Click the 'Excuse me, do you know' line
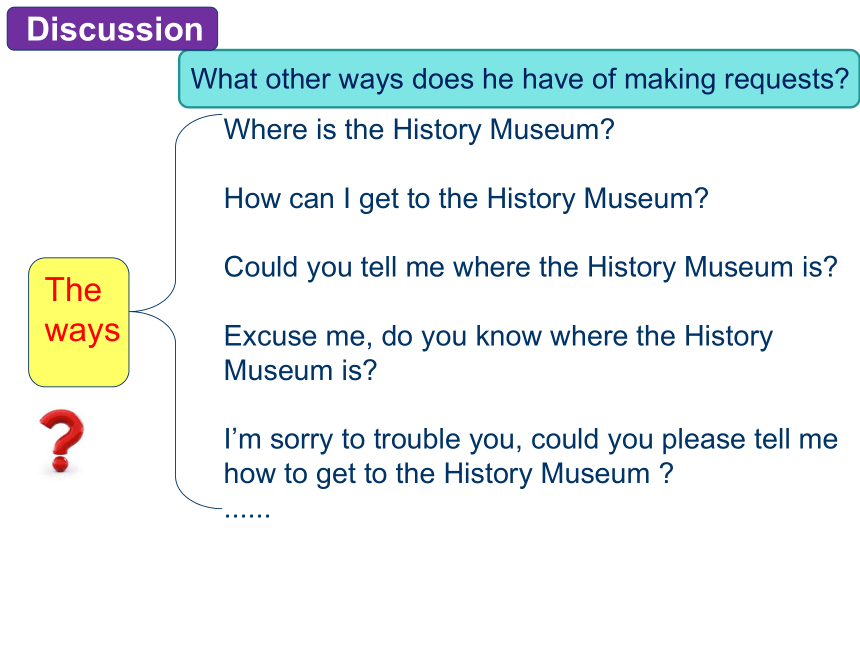 coord(498,336)
